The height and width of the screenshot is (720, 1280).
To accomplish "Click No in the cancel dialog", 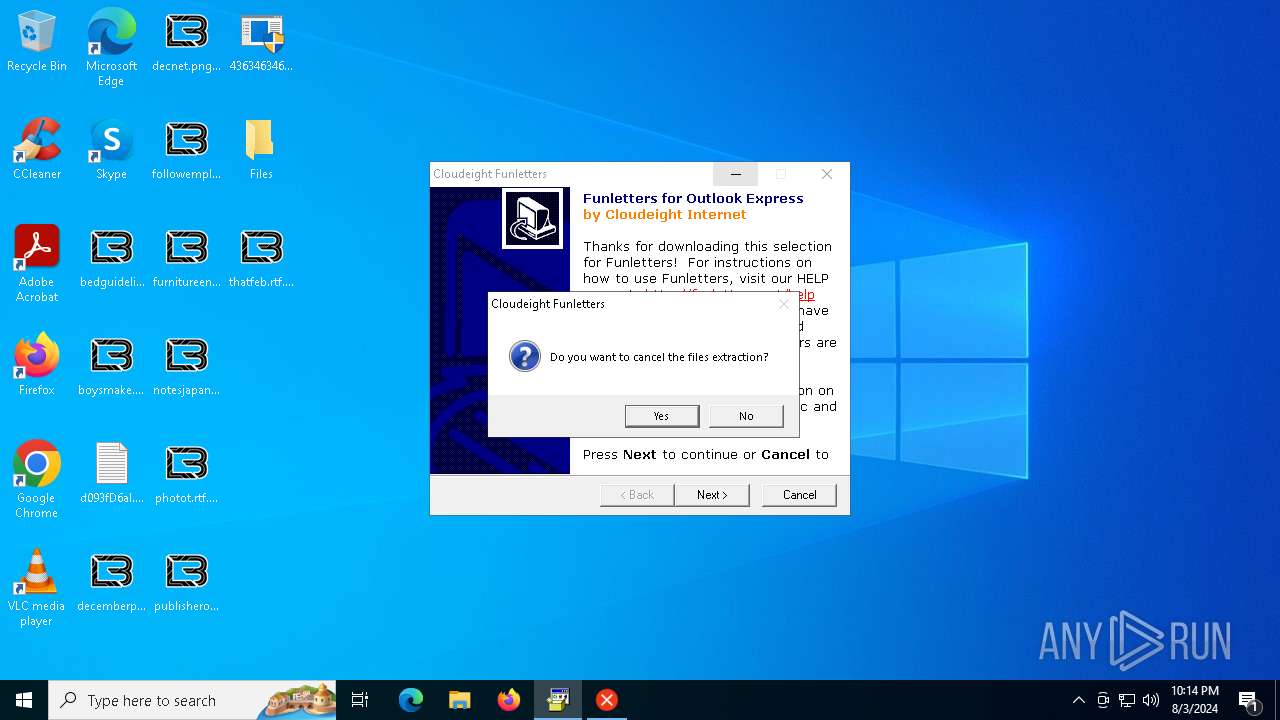I will pos(746,416).
